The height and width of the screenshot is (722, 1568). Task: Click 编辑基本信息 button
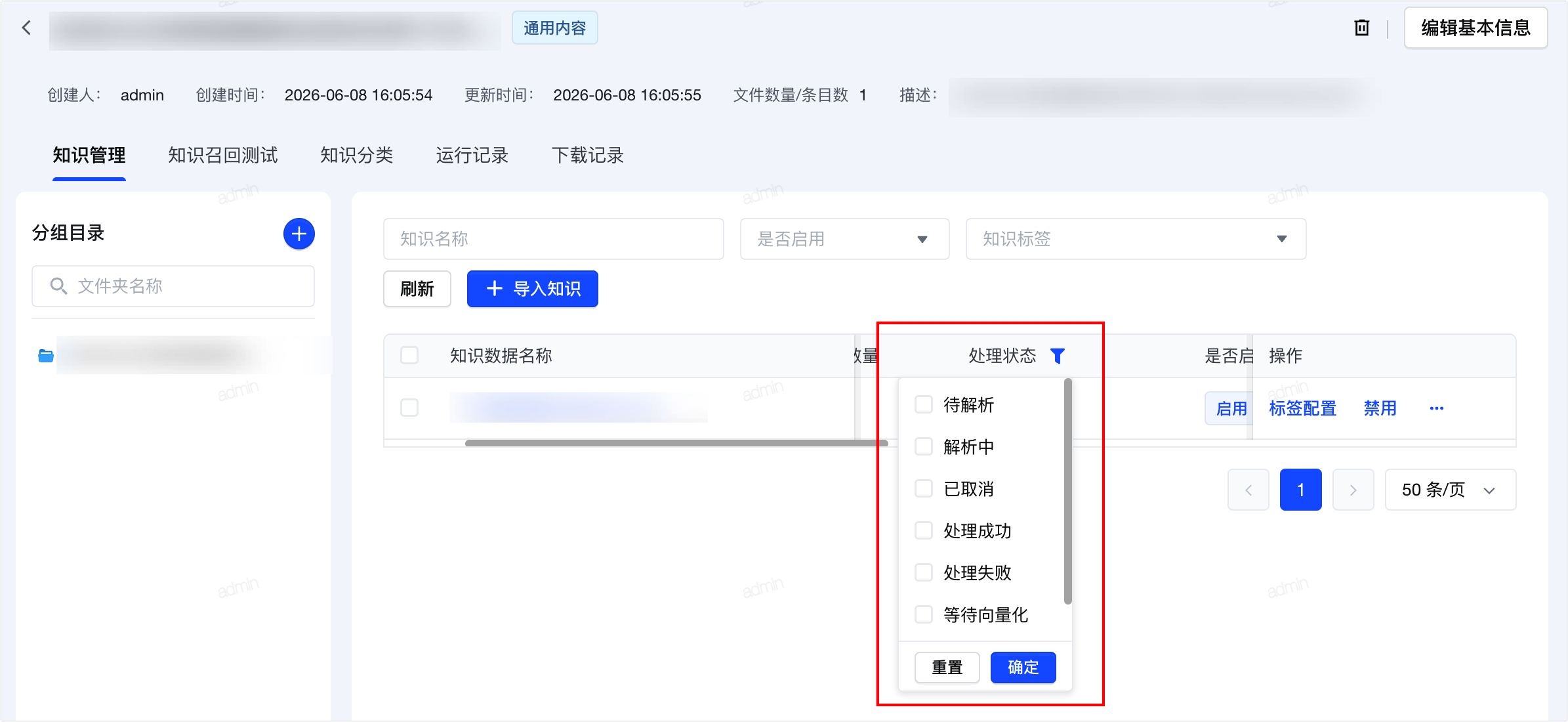pyautogui.click(x=1476, y=28)
